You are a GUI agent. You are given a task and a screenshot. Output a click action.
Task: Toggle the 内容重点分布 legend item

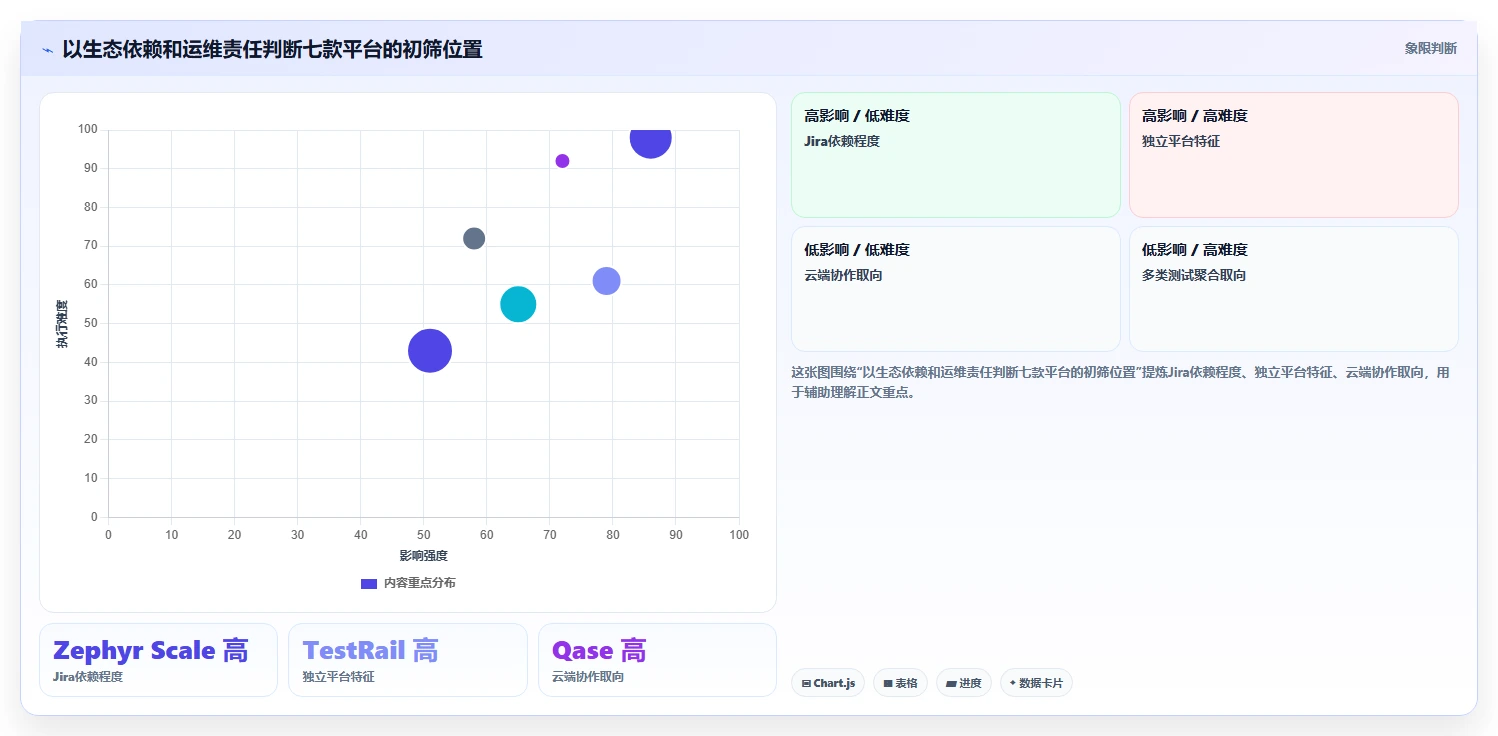click(408, 583)
